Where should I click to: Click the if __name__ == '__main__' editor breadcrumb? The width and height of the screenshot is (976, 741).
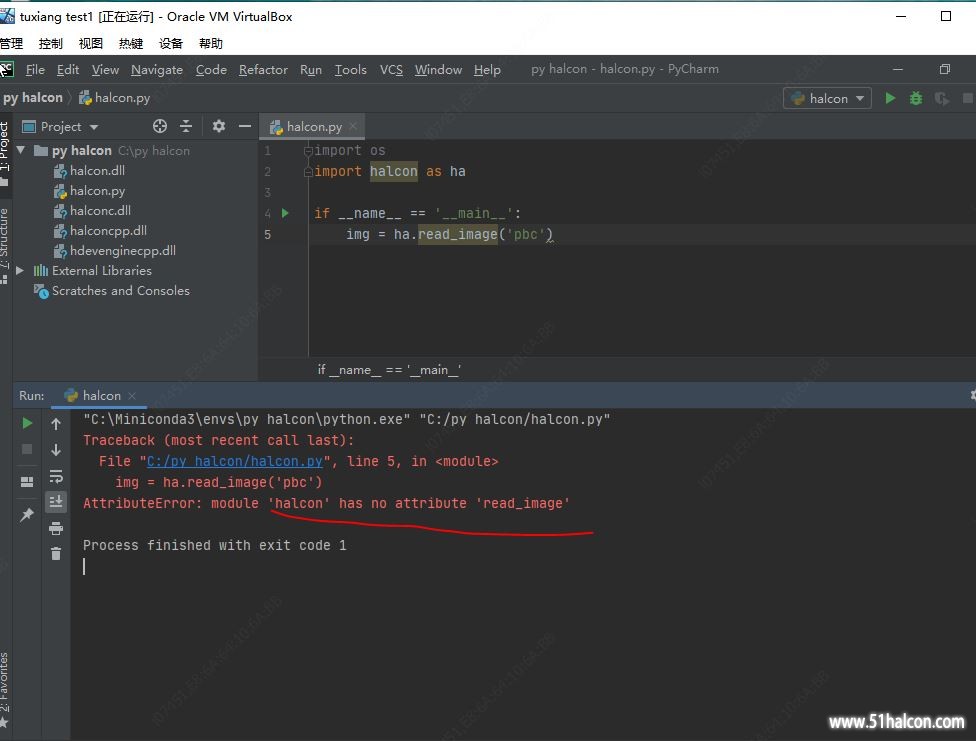pos(389,370)
